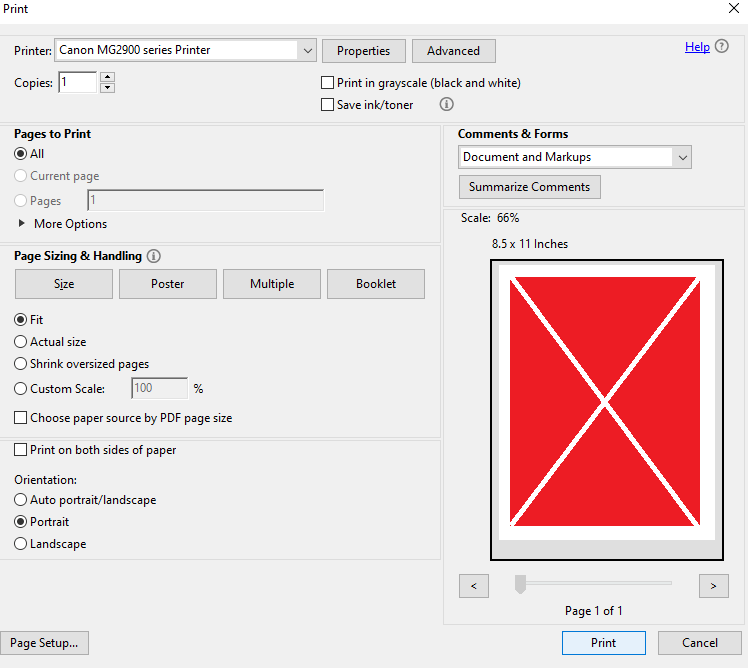The width and height of the screenshot is (748, 668).
Task: Open Page Setup dialog
Action: coord(44,643)
